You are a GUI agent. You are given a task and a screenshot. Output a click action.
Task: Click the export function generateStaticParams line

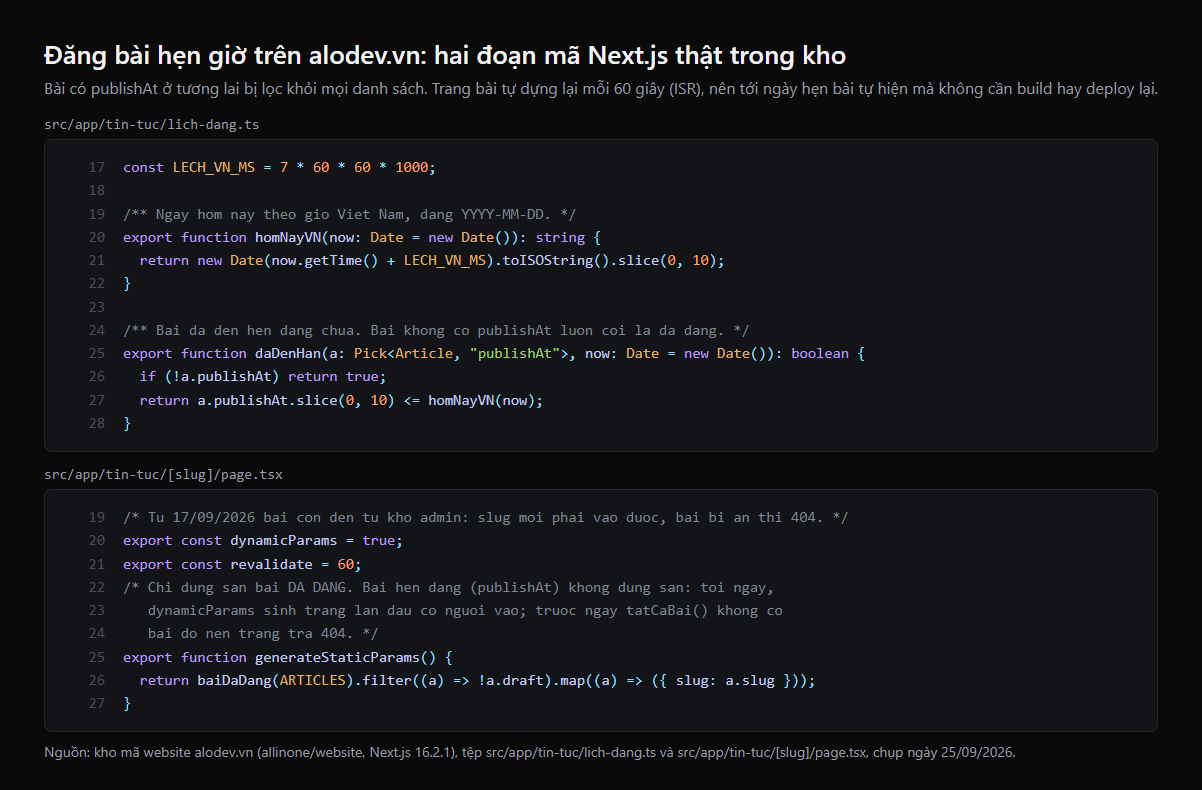coord(288,657)
